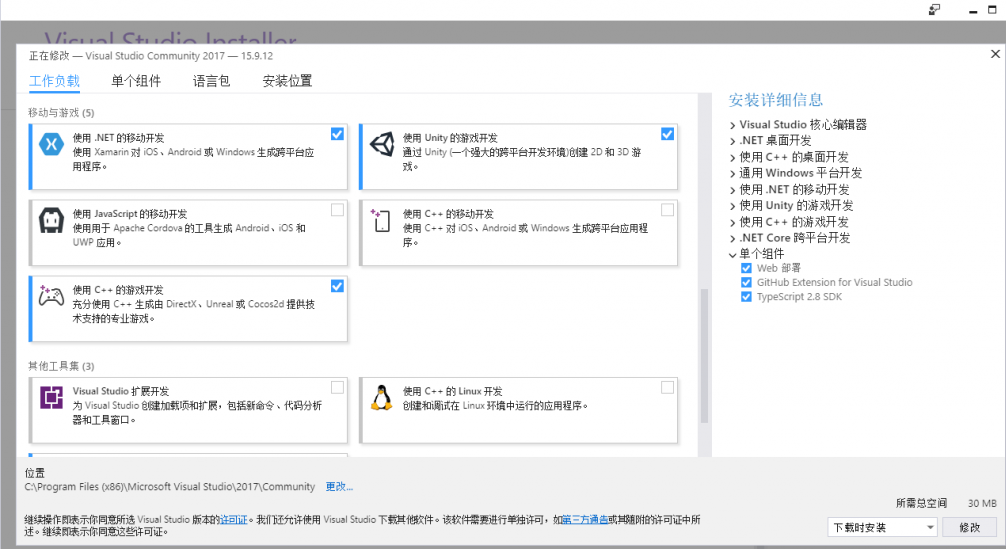Click the Linux penguin icon
1006x549 pixels.
pos(382,398)
